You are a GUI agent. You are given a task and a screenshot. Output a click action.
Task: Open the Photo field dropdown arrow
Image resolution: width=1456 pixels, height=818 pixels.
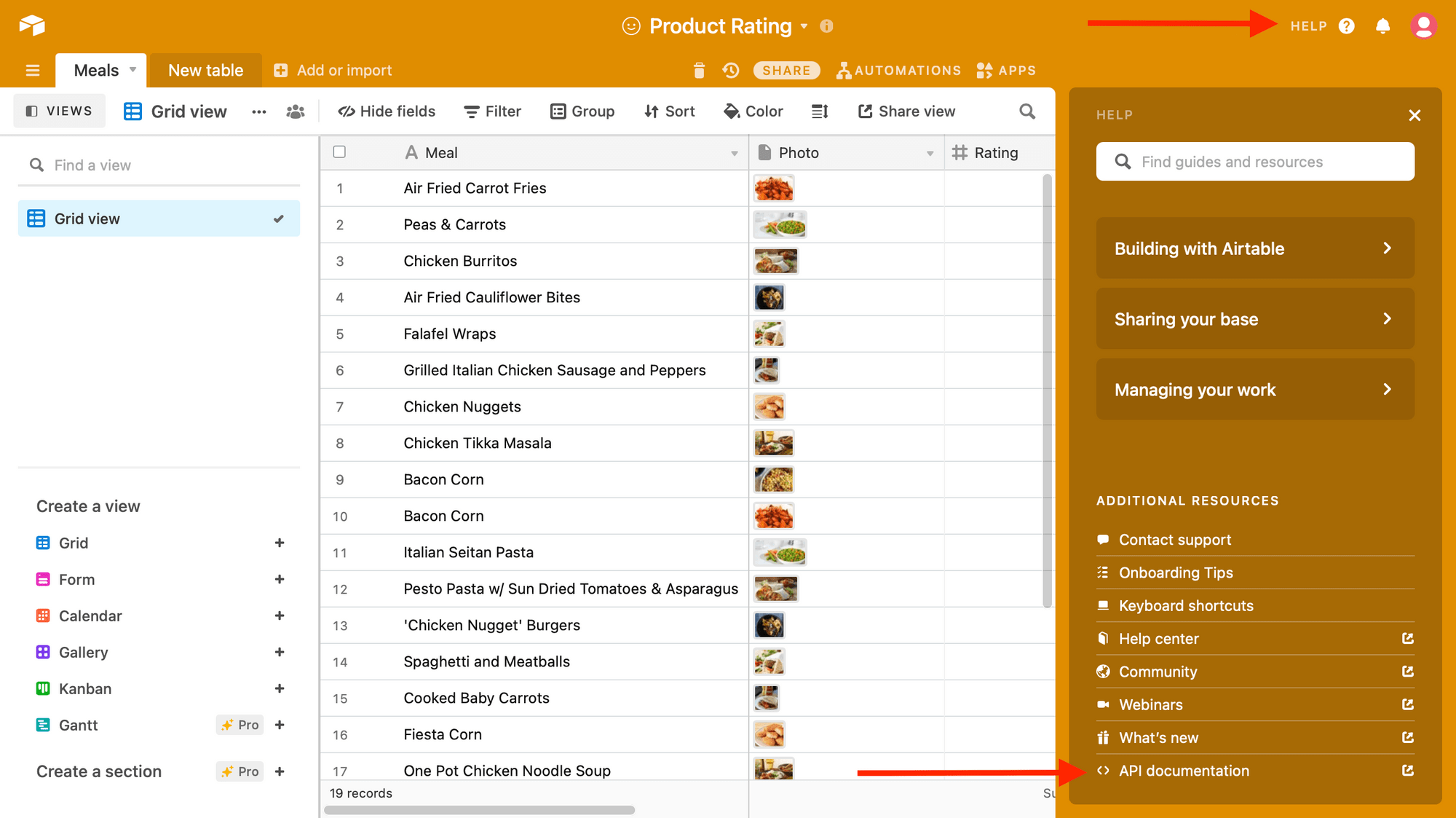(x=930, y=153)
